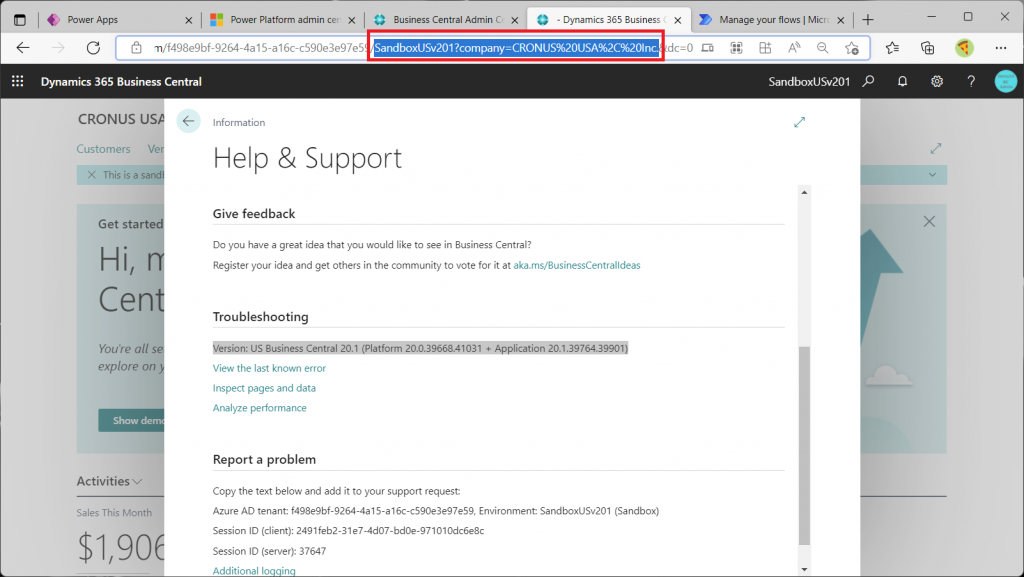Click the Dynamics 365 Business Central title
This screenshot has height=577, width=1024.
point(121,82)
